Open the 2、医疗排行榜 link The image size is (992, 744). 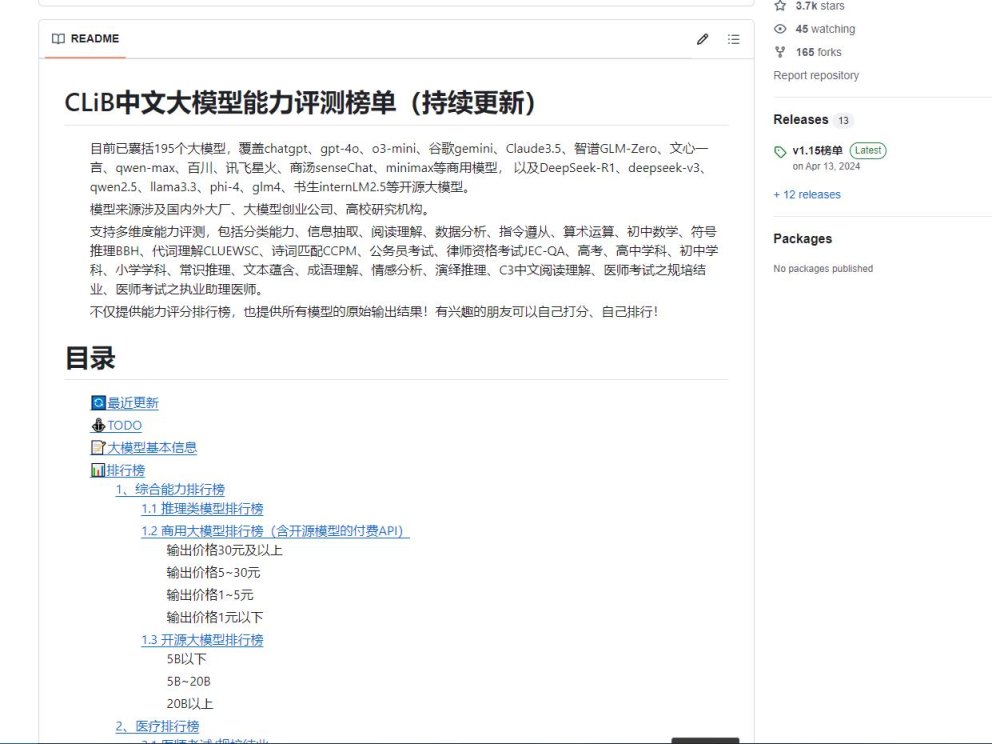click(x=158, y=726)
